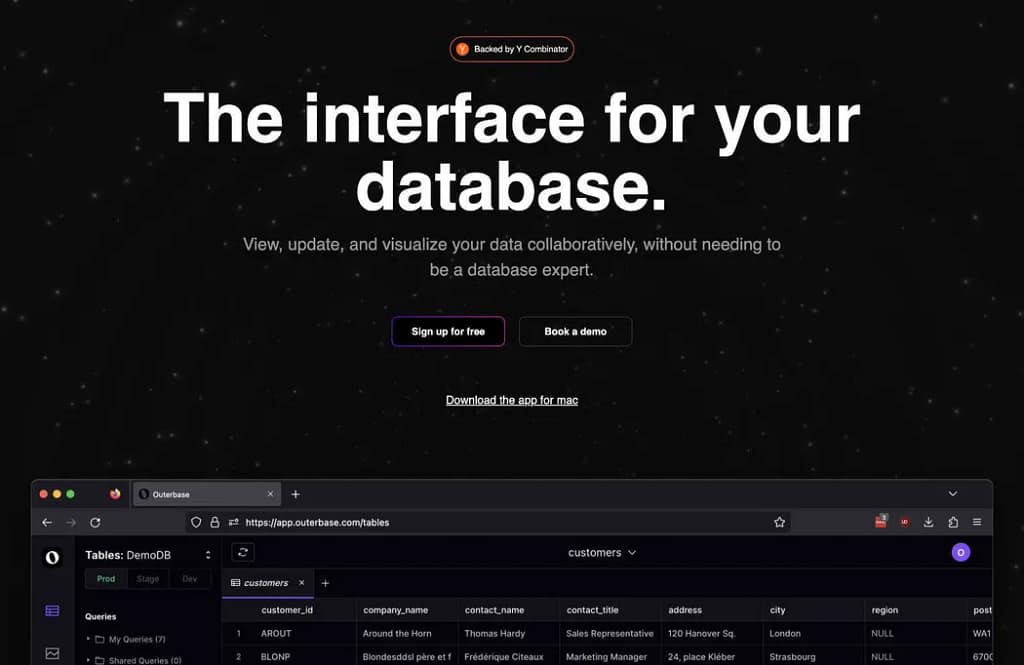Open the browser downloads icon
The image size is (1024, 665).
pyautogui.click(x=928, y=522)
